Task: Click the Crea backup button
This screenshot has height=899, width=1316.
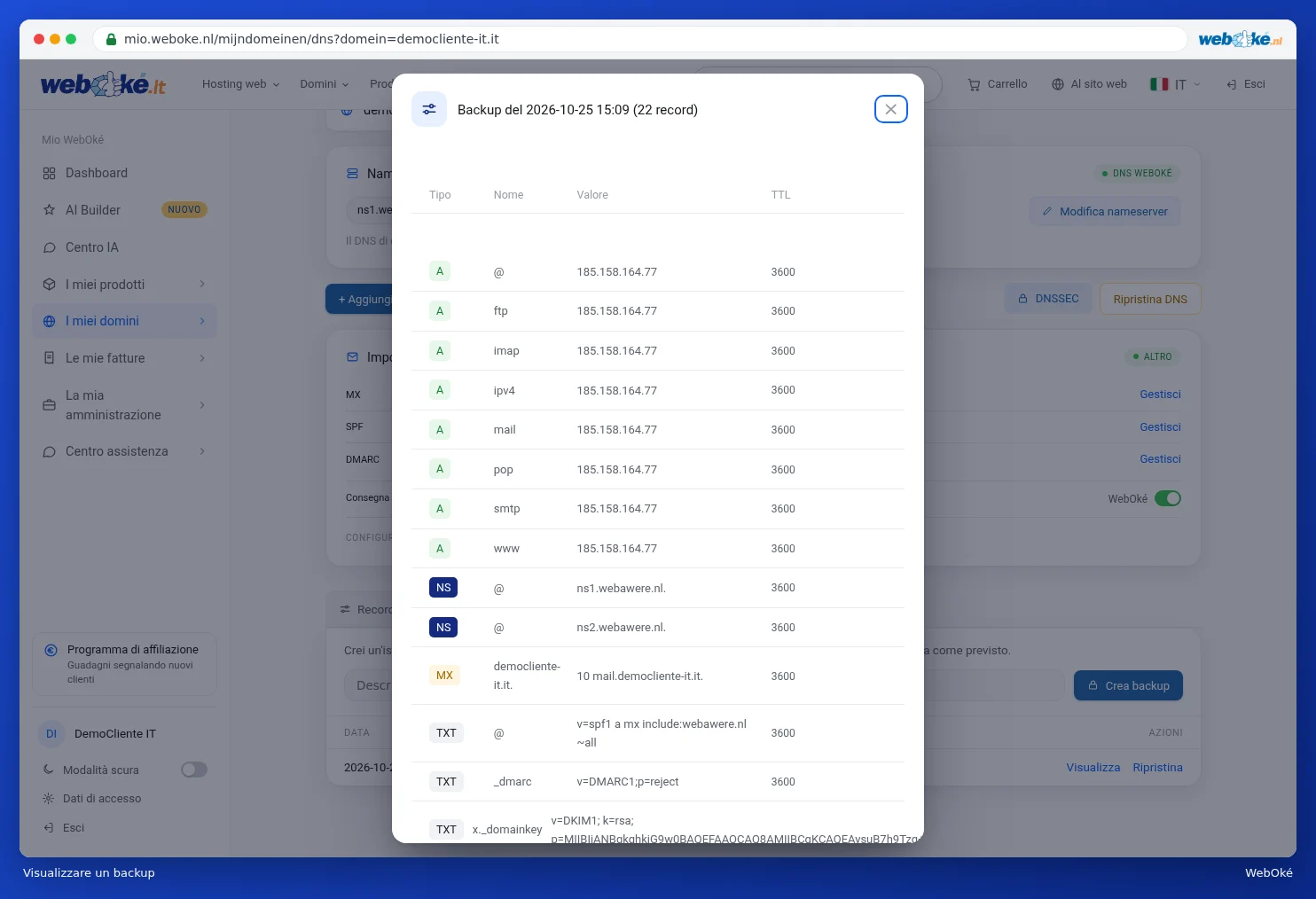Action: 1128,685
